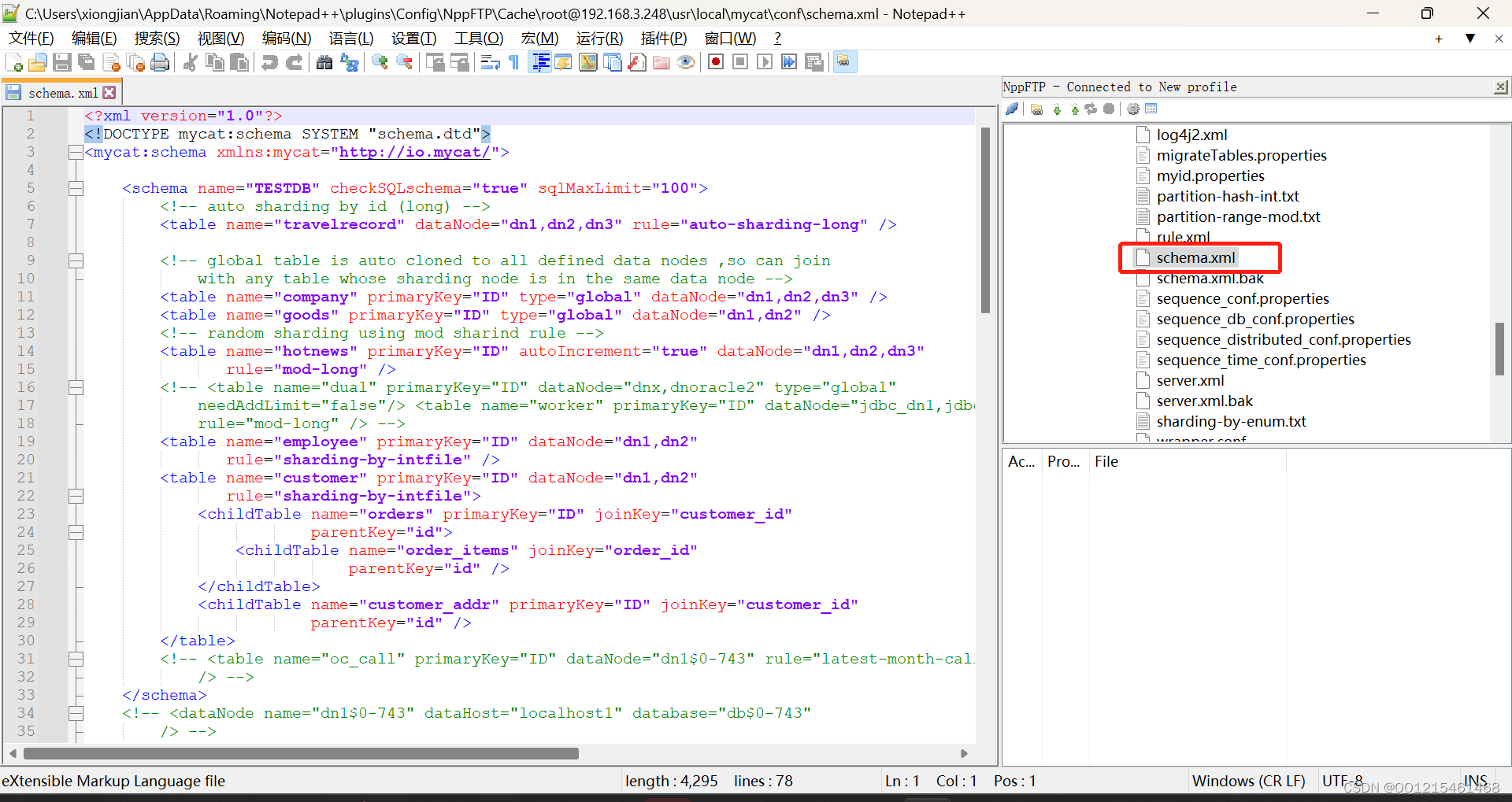Open NppFTP settings gear
This screenshot has width=1512, height=802.
(x=1133, y=109)
